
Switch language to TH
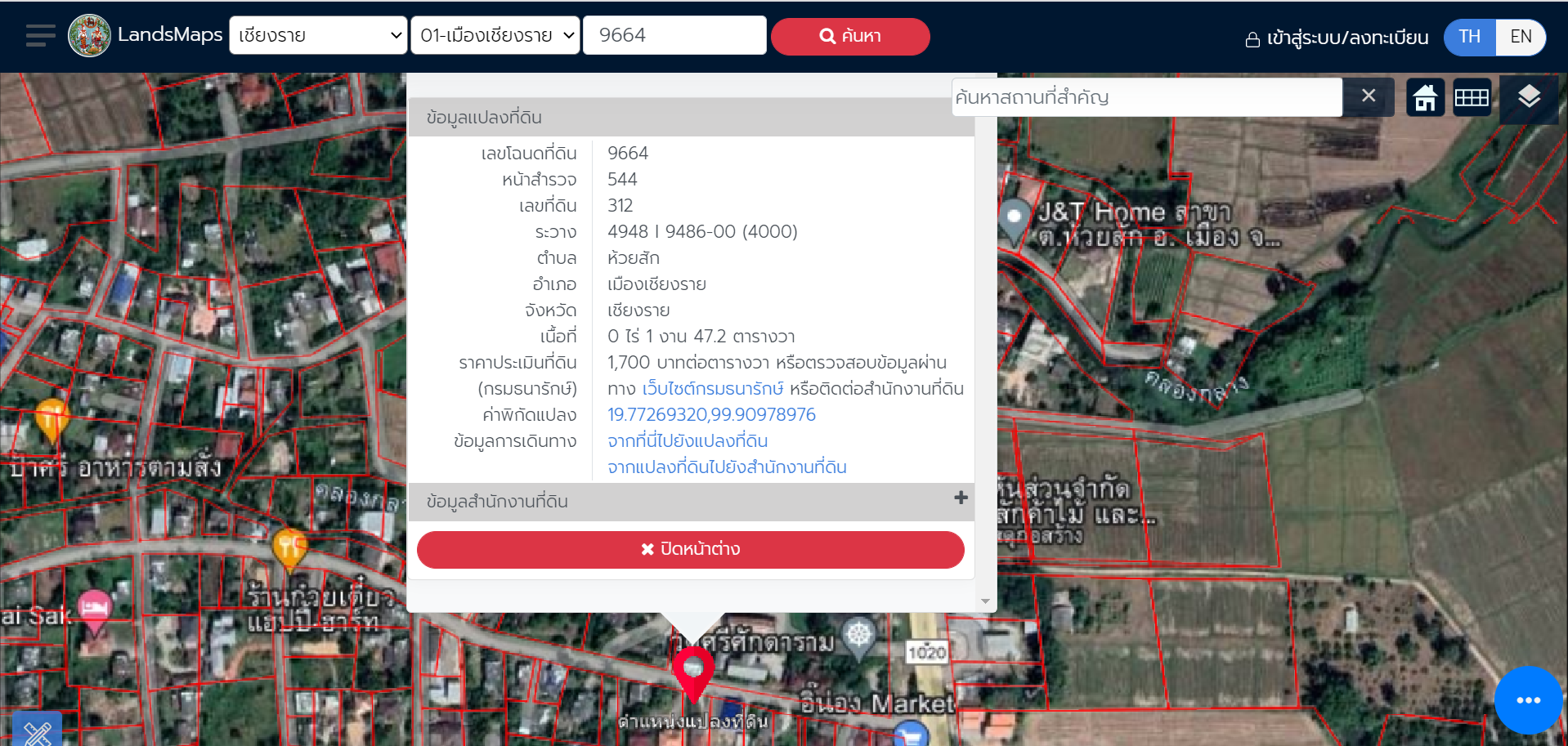pyautogui.click(x=1469, y=37)
